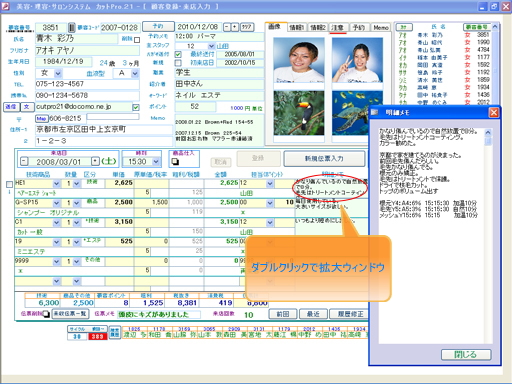512x384 pixels.
Task: Switch to the 情報2 tab
Action: [317, 27]
